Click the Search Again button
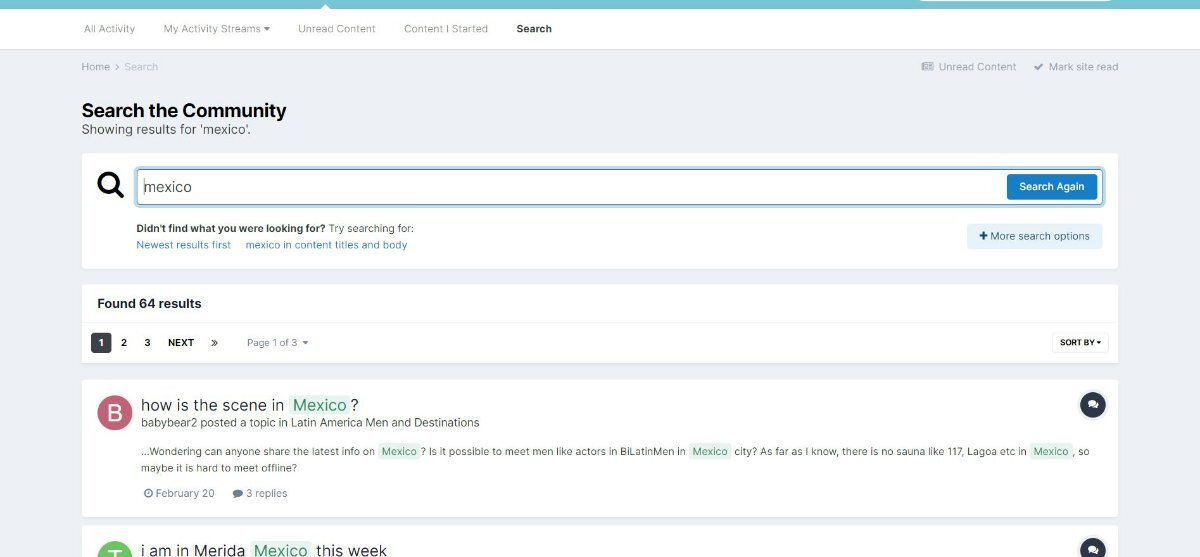 pos(1051,187)
